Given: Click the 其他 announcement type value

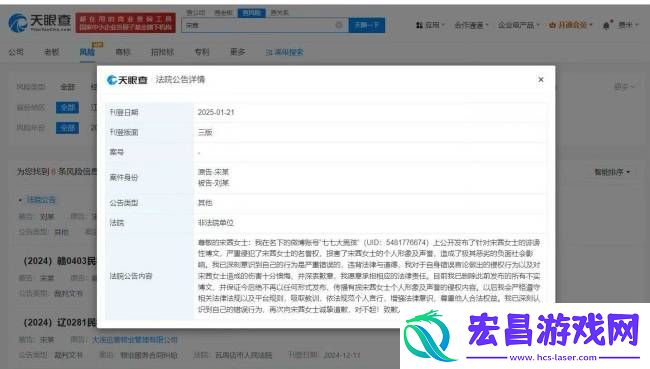Looking at the screenshot, I should (205, 203).
